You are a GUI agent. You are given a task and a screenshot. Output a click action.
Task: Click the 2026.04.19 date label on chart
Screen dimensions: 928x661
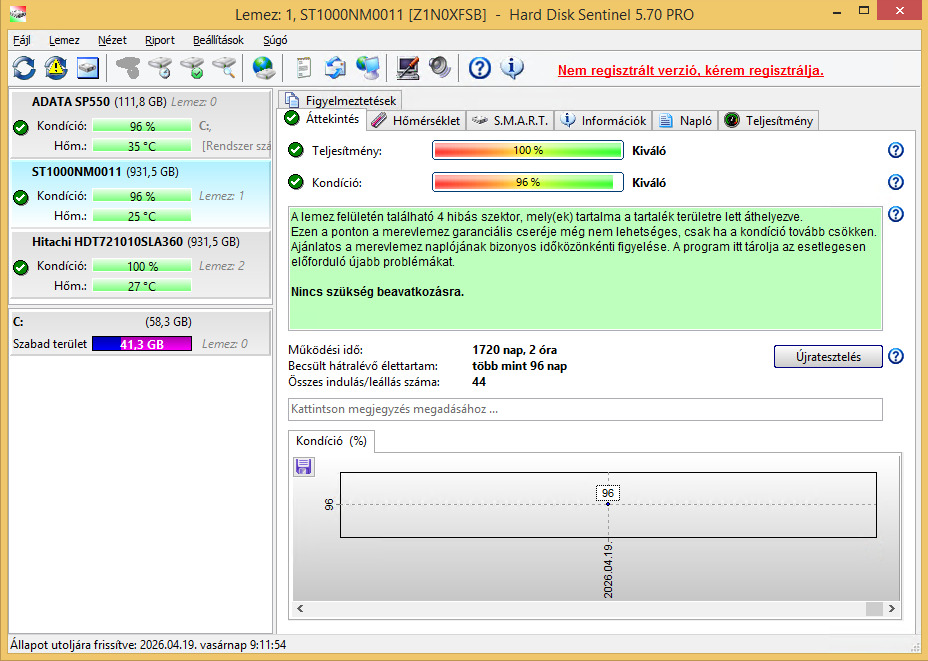click(608, 570)
